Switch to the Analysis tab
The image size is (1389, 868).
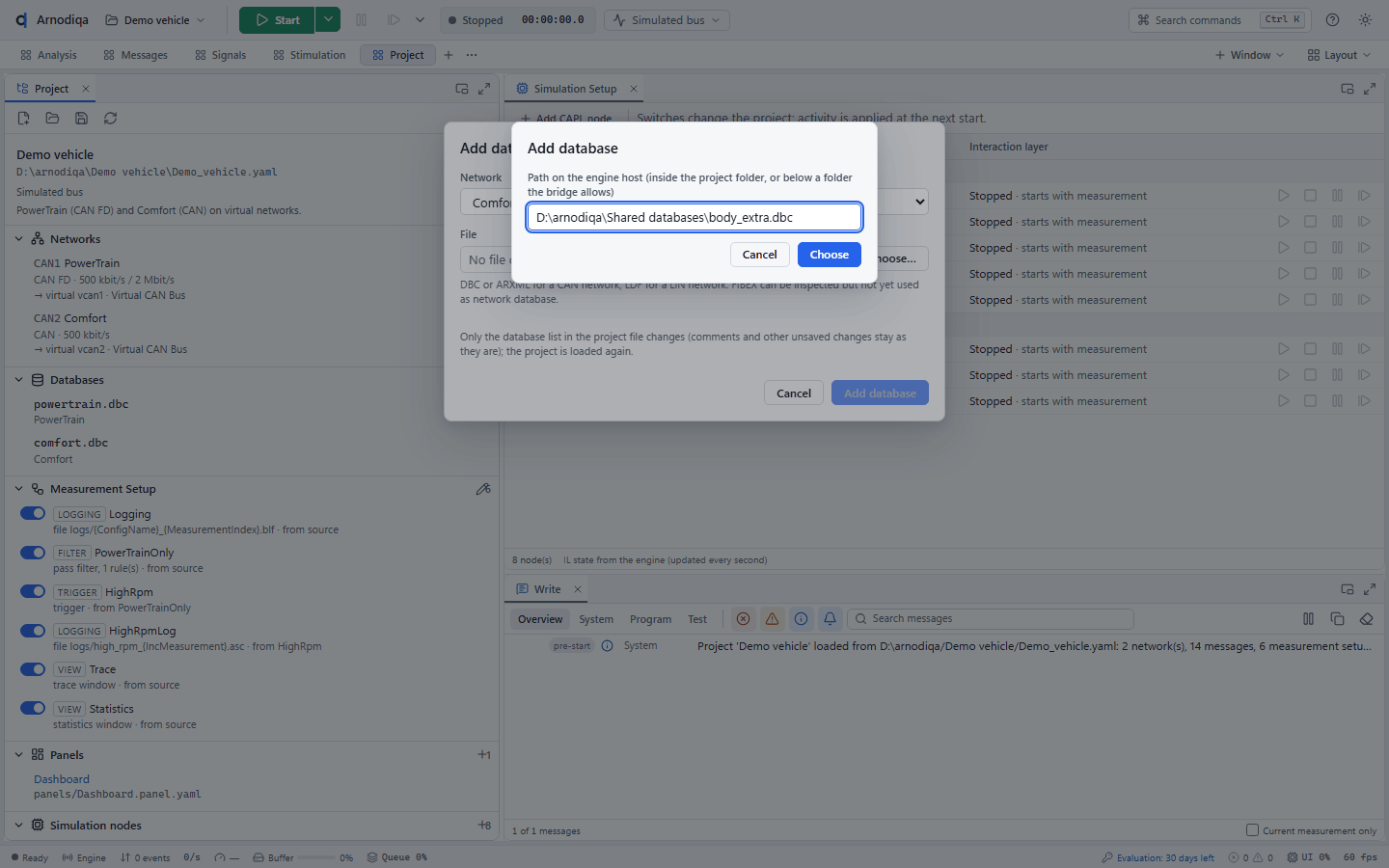click(x=48, y=55)
